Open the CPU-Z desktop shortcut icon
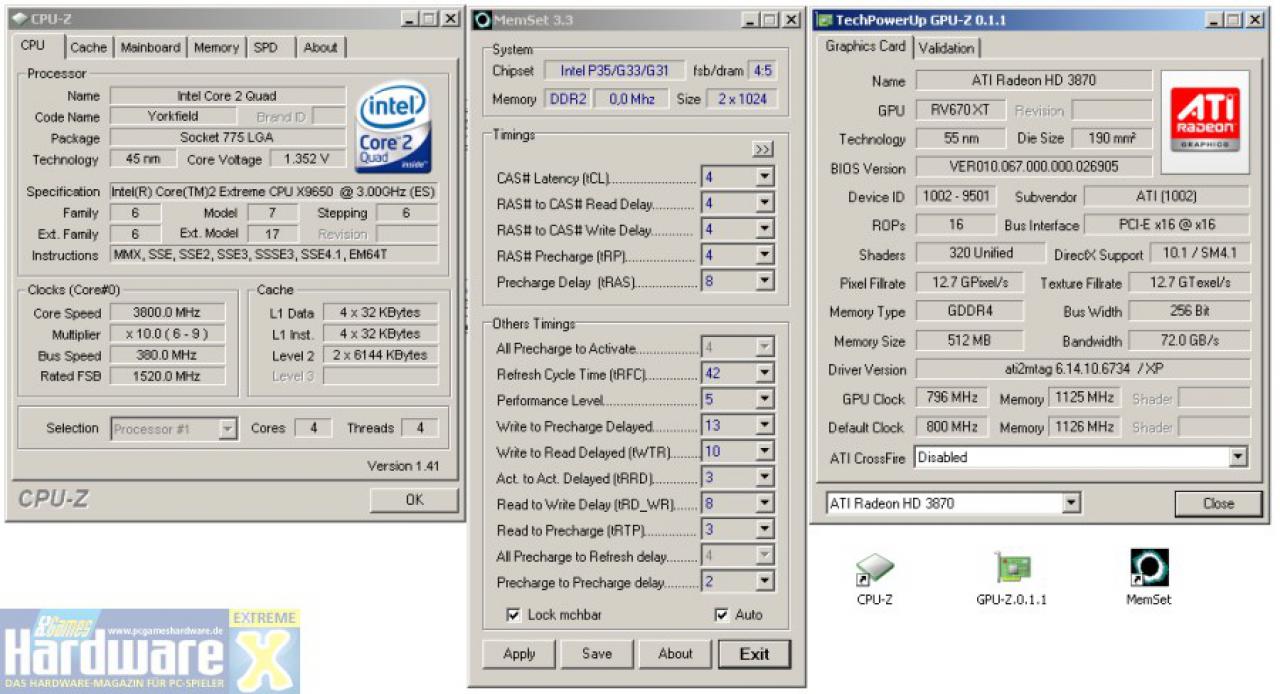 (x=873, y=570)
